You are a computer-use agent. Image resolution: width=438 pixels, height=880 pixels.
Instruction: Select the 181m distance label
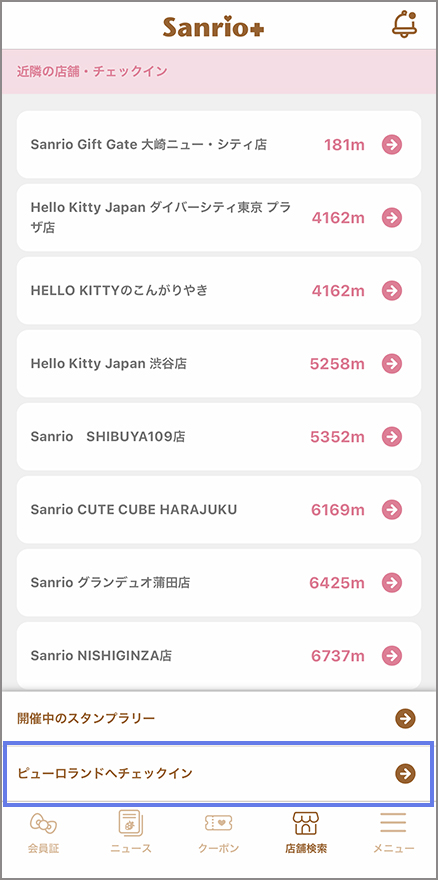[x=344, y=145]
